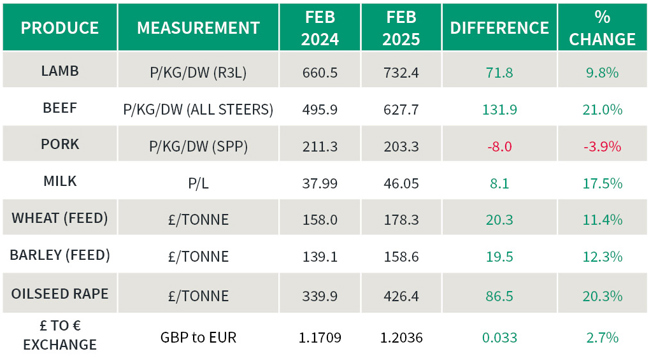Click the 86.5 oilseed rape difference value
Image resolution: width=650 pixels, height=363 pixels.
tap(500, 296)
